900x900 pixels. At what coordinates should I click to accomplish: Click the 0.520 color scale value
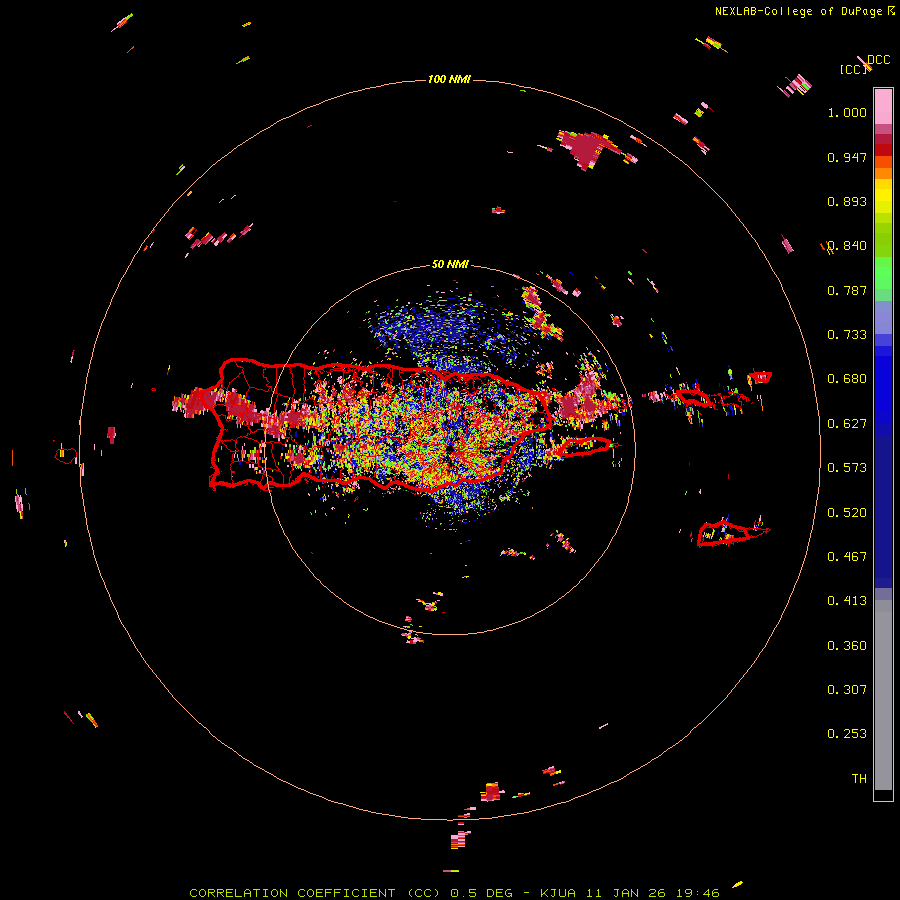point(847,513)
